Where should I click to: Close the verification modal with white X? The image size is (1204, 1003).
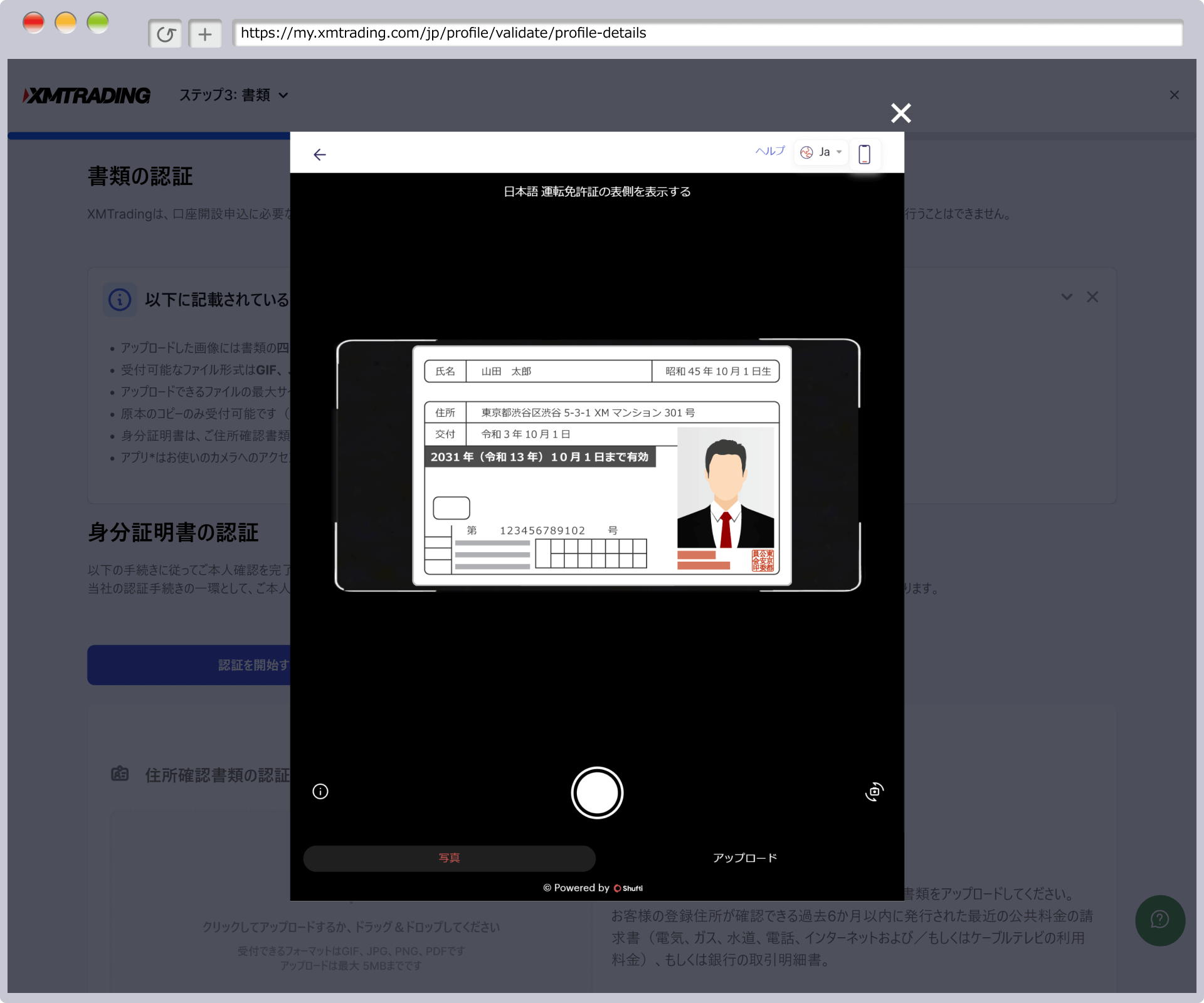(900, 113)
